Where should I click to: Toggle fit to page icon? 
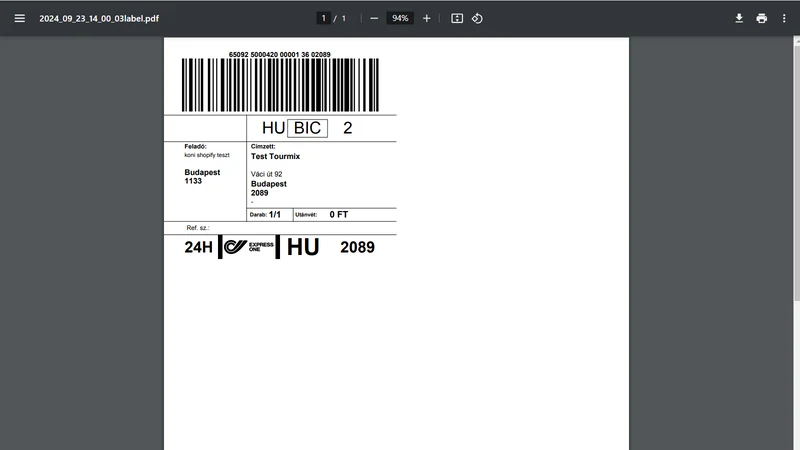[457, 18]
